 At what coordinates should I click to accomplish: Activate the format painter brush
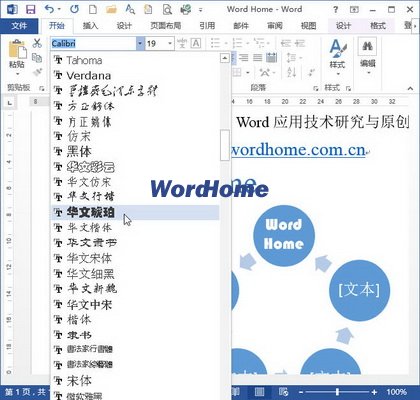pos(37,72)
